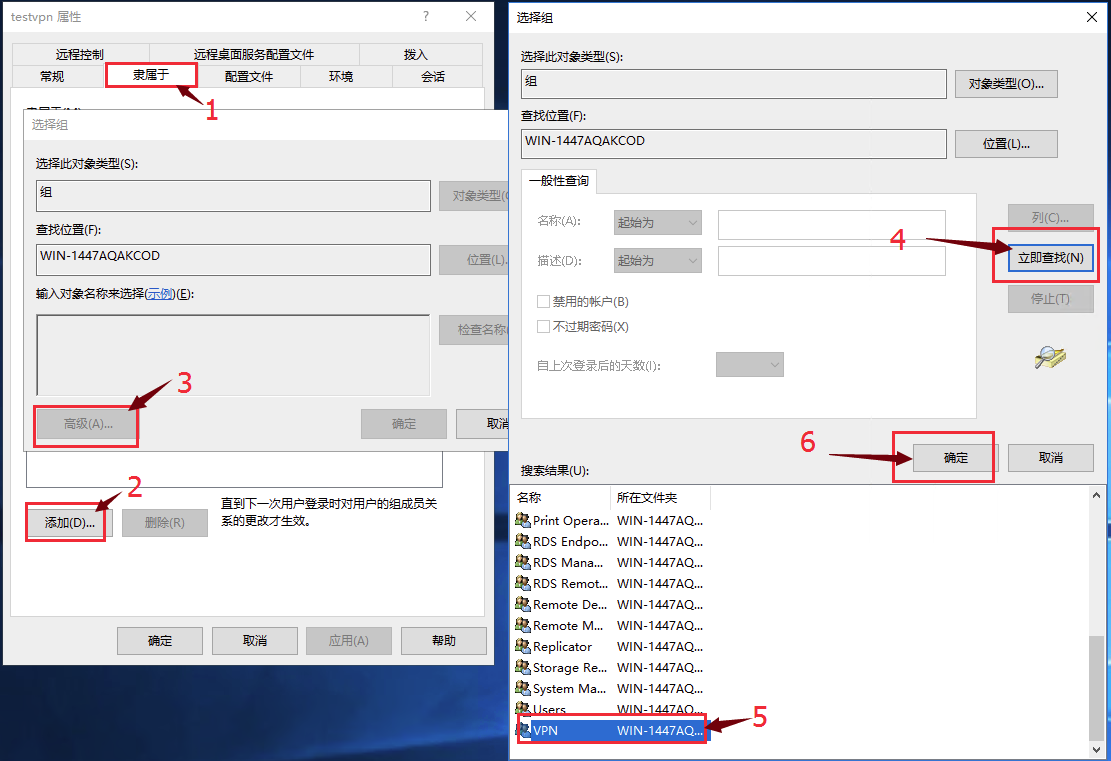Select the Storage Re... group icon

coord(523,667)
